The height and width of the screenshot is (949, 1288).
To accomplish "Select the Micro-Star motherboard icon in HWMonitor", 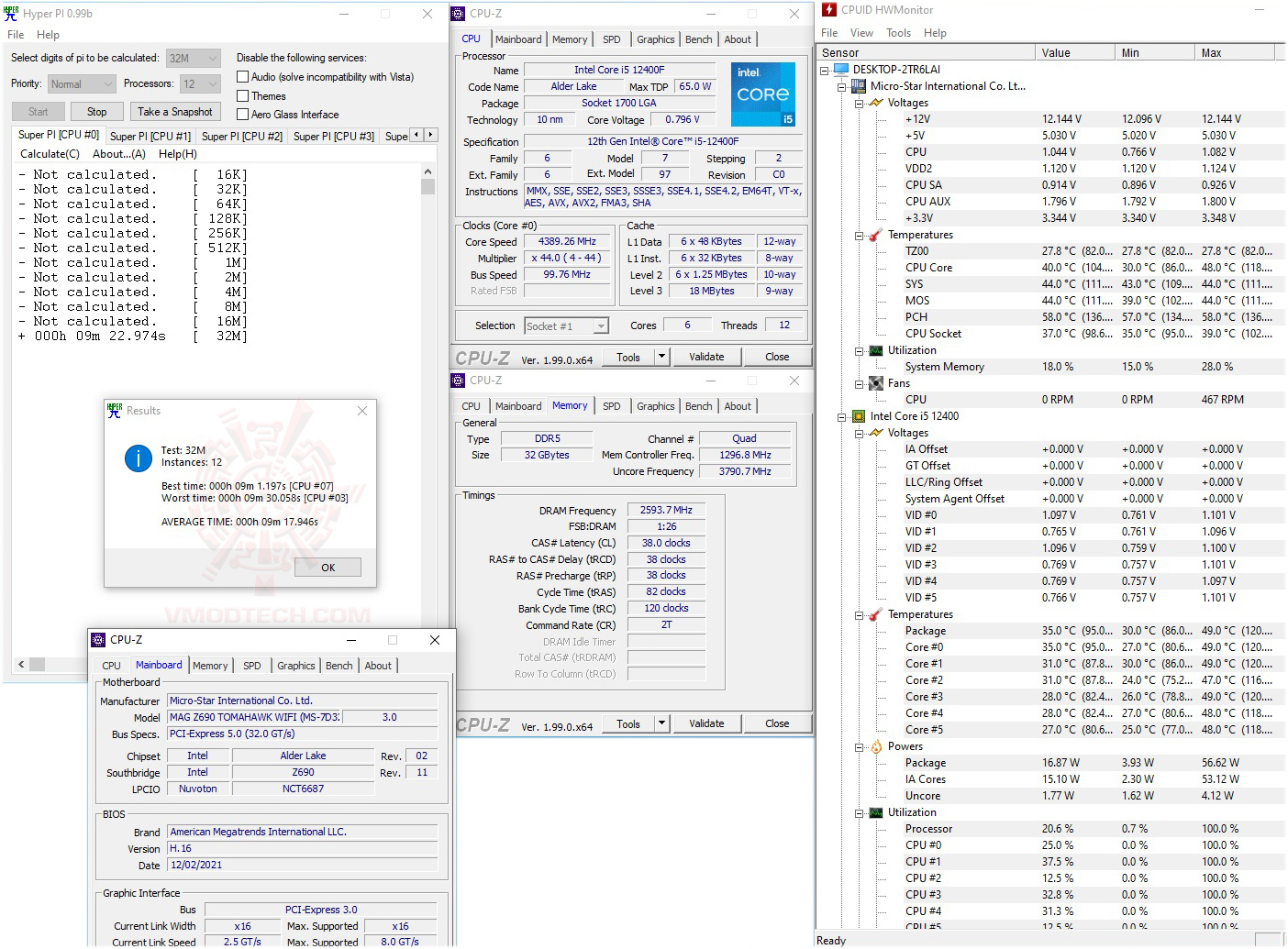I will 859,86.
